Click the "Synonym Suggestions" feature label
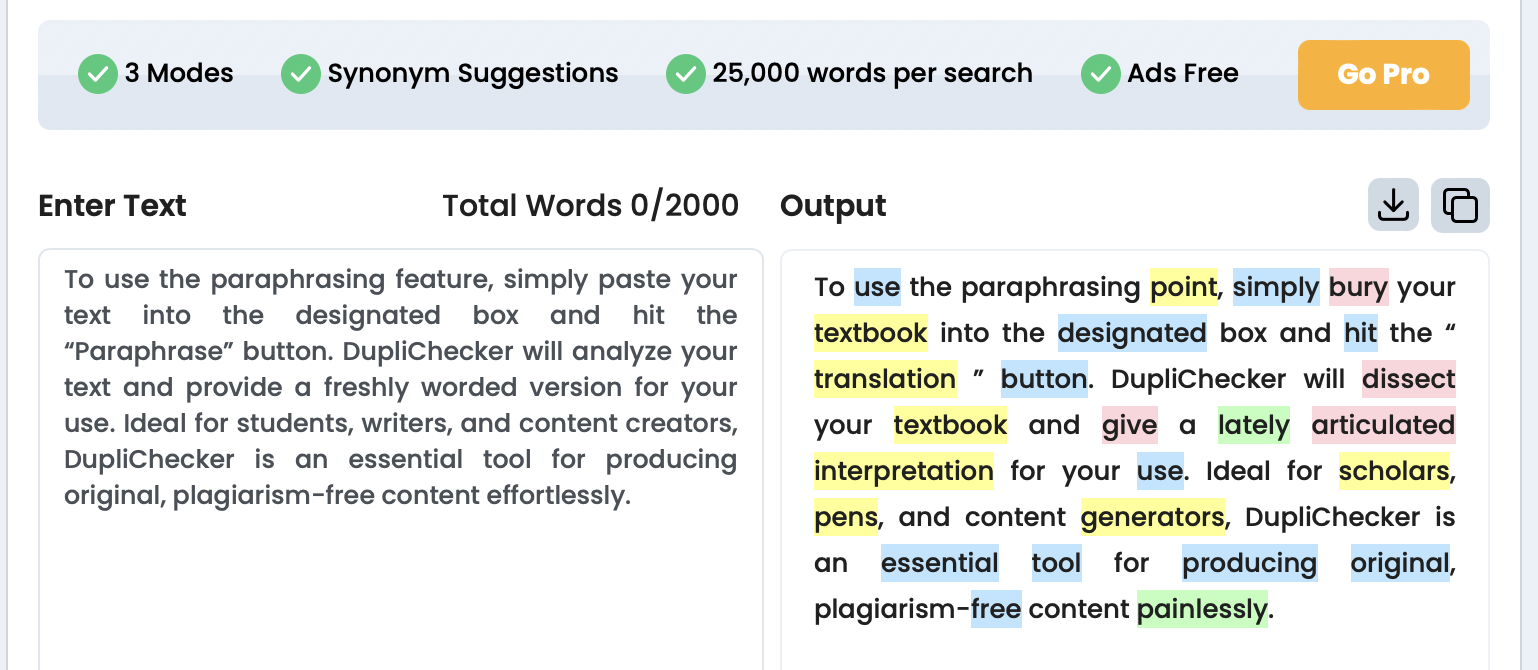Viewport: 1538px width, 670px height. 473,74
